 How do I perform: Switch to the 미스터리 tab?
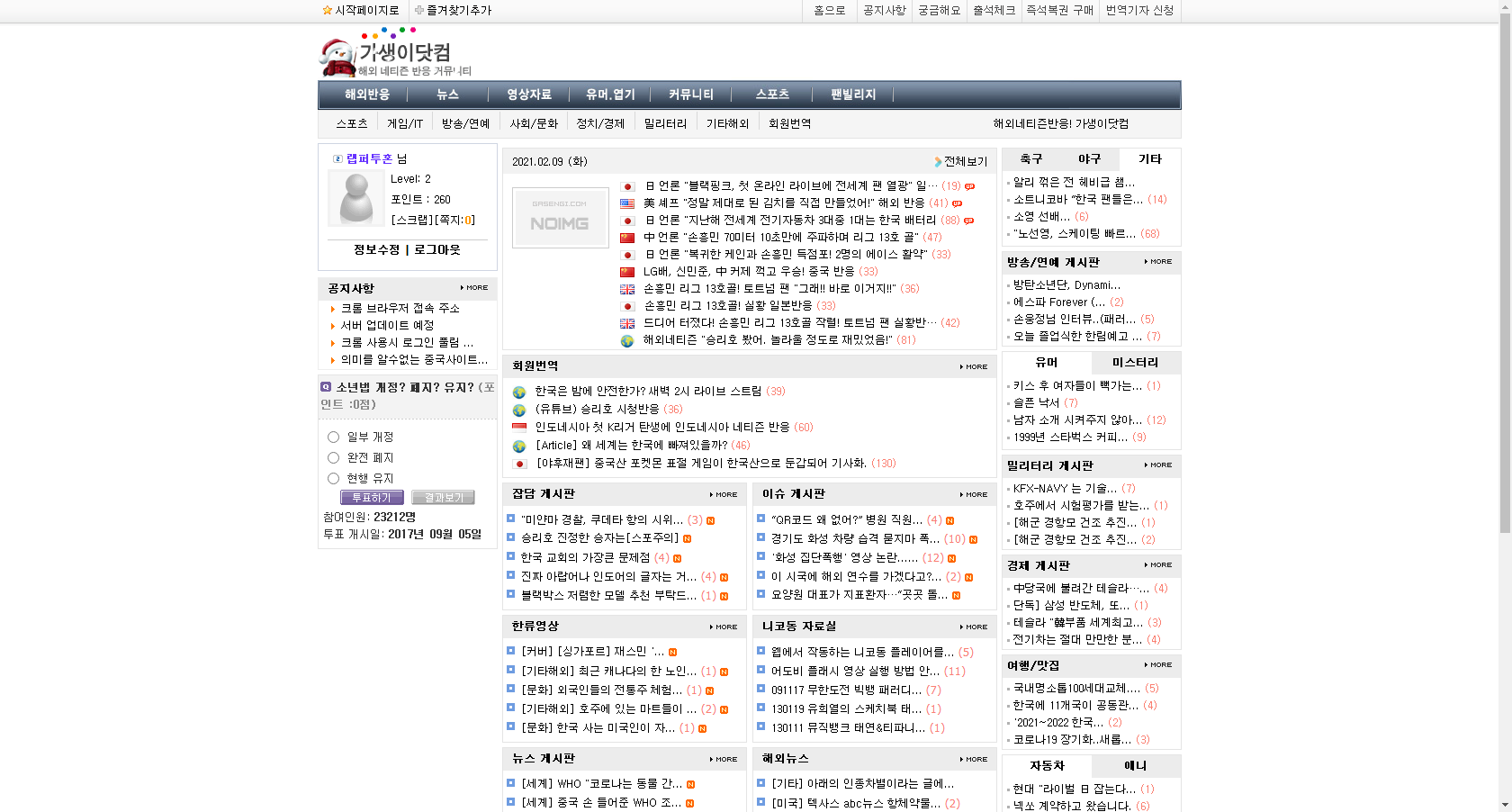[1136, 363]
